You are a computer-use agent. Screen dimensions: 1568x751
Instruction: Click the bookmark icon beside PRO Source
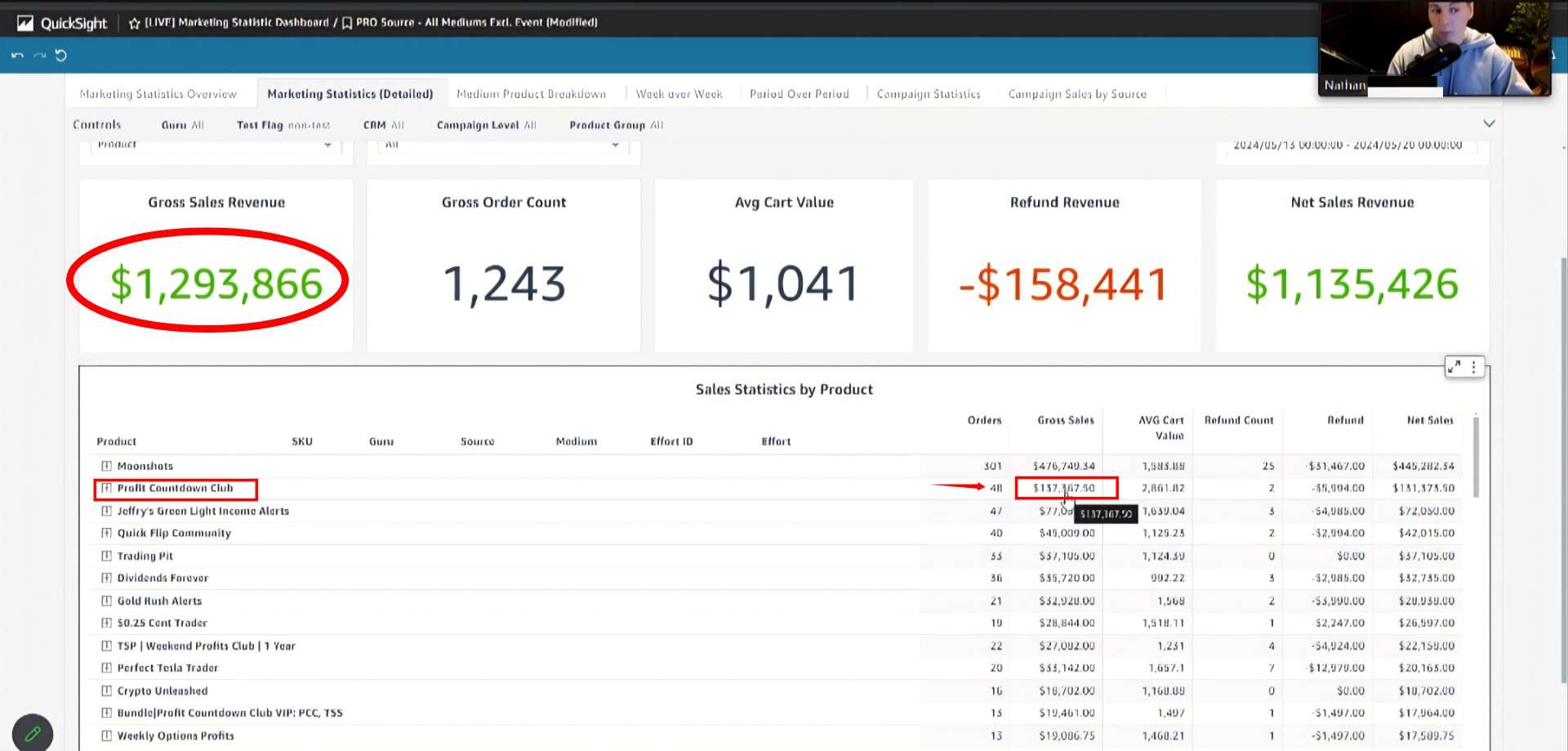point(347,23)
